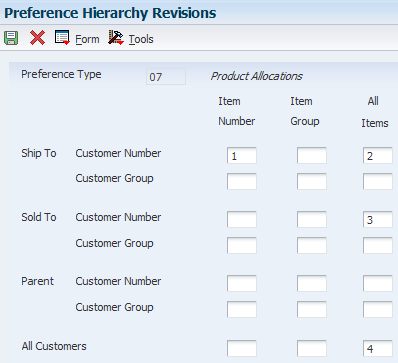Viewport: 398px width, 363px height.
Task: Select Sold To Customer Group All Items field
Action: 378,245
